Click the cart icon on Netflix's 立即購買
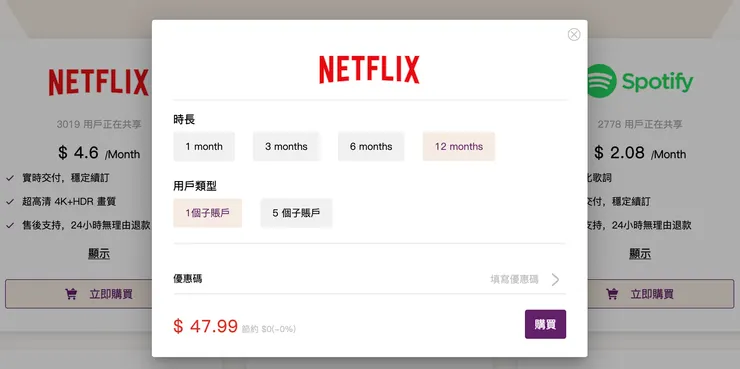The width and height of the screenshot is (740, 369). [x=71, y=294]
